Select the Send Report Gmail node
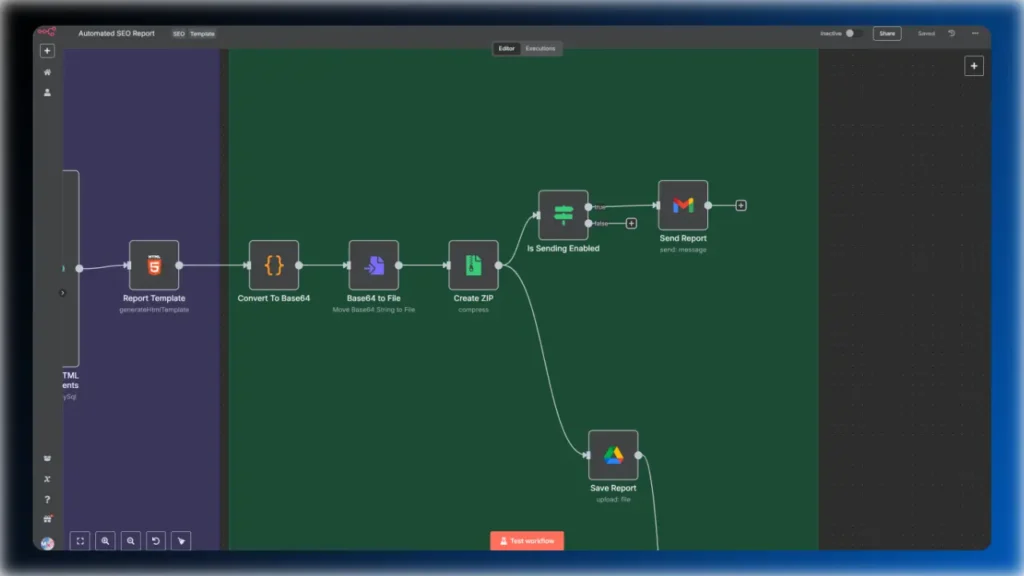Screen dimensions: 1024x576 [x=683, y=205]
